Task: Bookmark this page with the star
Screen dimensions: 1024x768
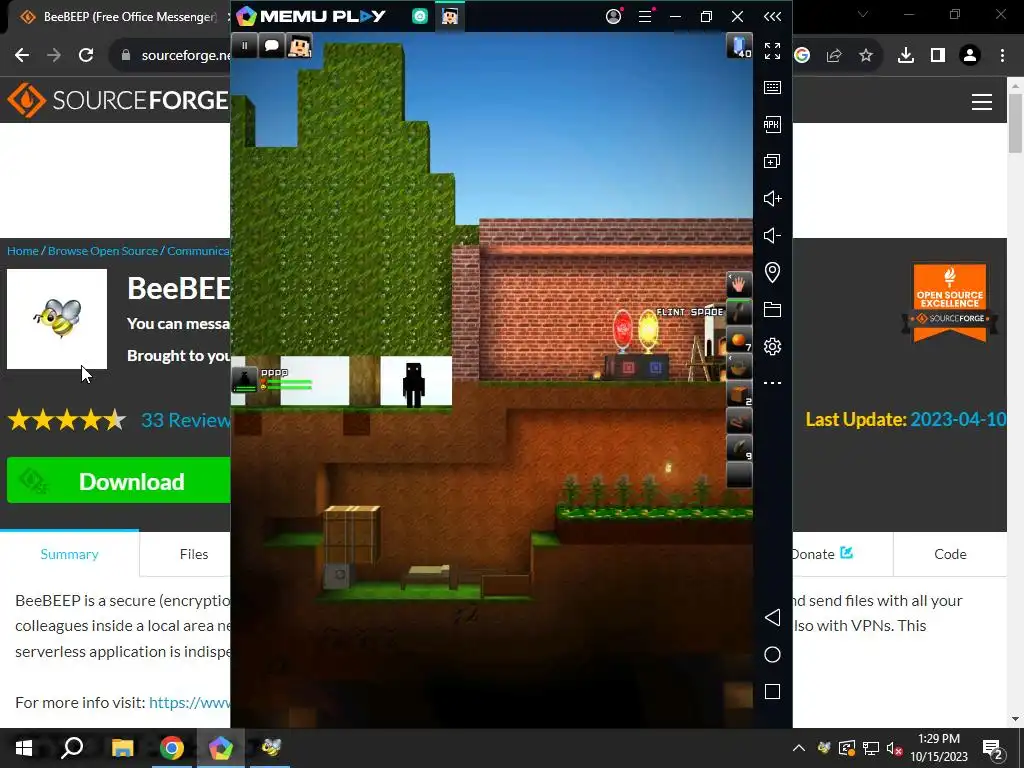Action: tap(866, 56)
